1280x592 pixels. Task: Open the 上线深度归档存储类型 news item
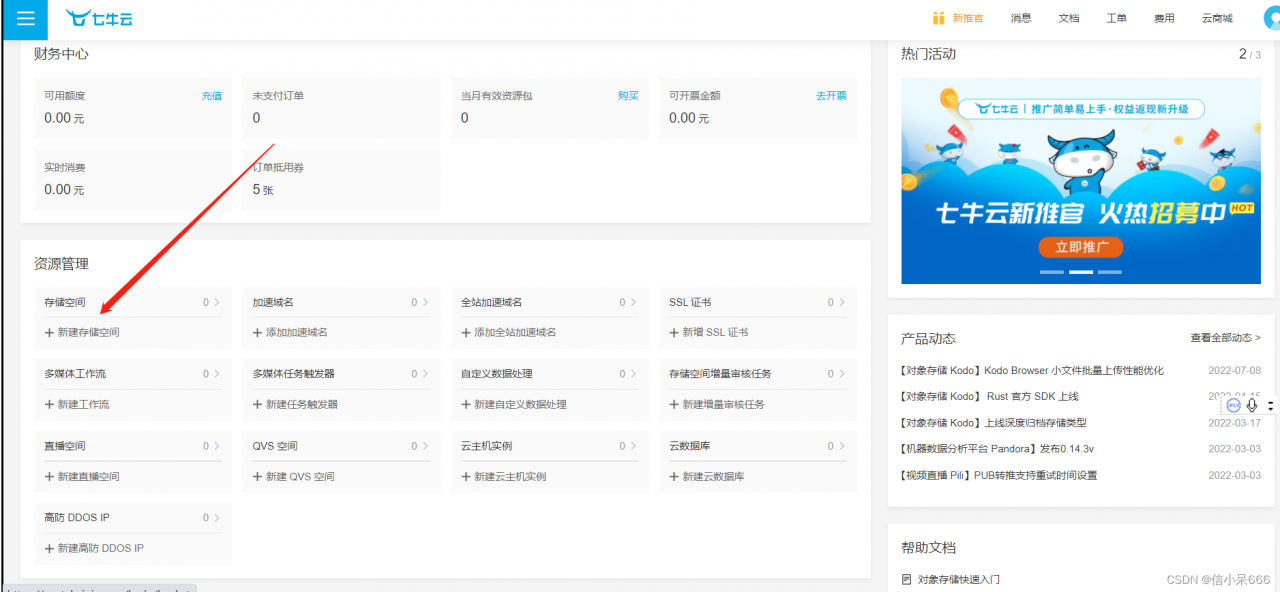(x=993, y=423)
